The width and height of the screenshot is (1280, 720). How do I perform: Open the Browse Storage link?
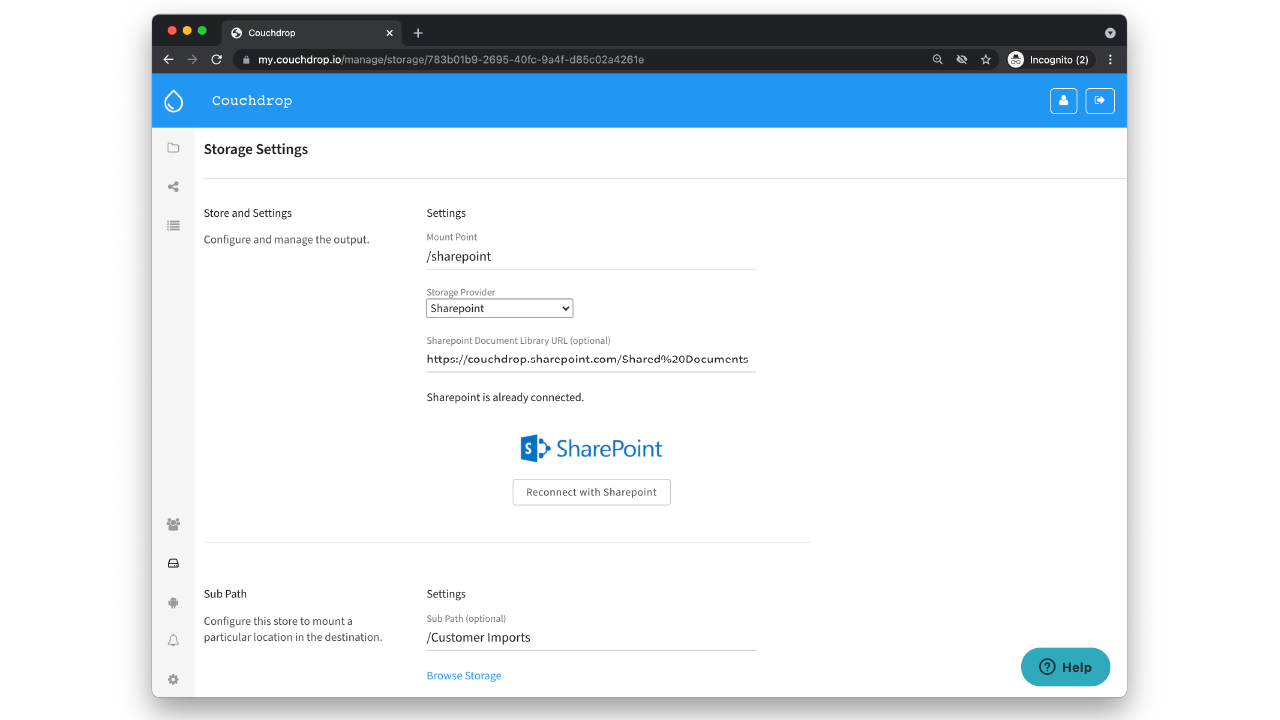[x=464, y=676]
